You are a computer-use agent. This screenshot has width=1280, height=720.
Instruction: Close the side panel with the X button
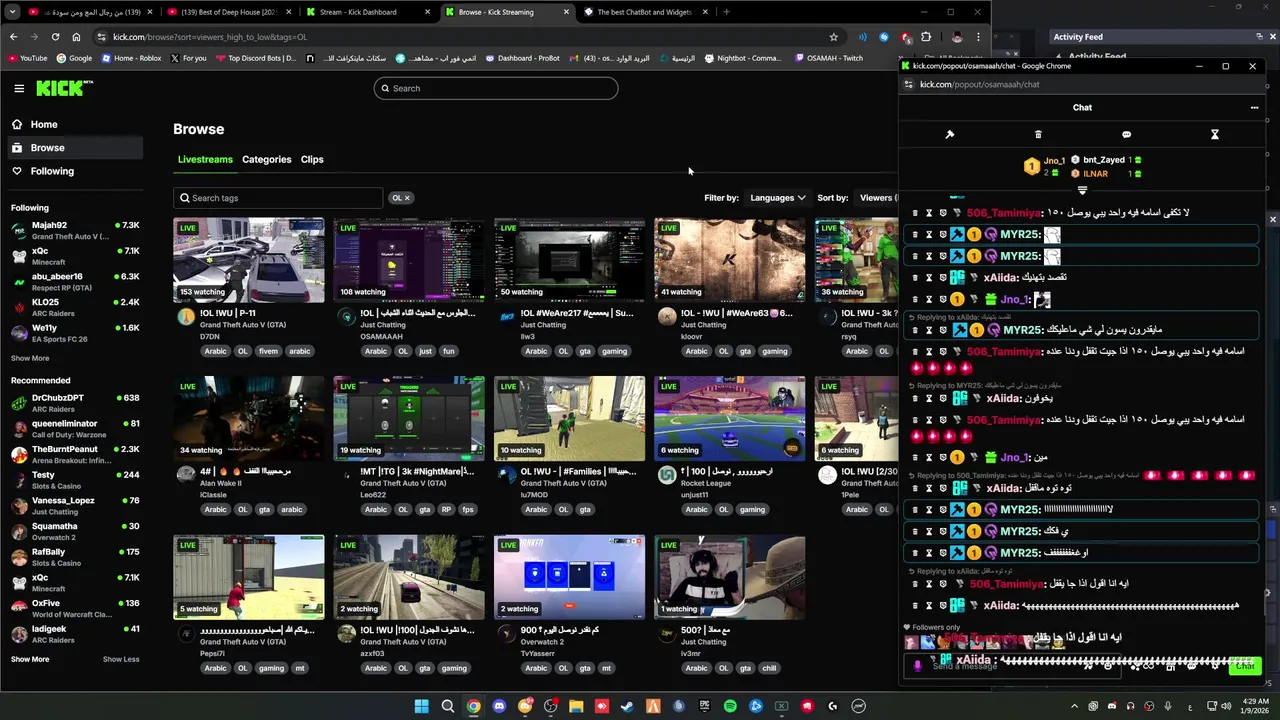(x=1273, y=219)
